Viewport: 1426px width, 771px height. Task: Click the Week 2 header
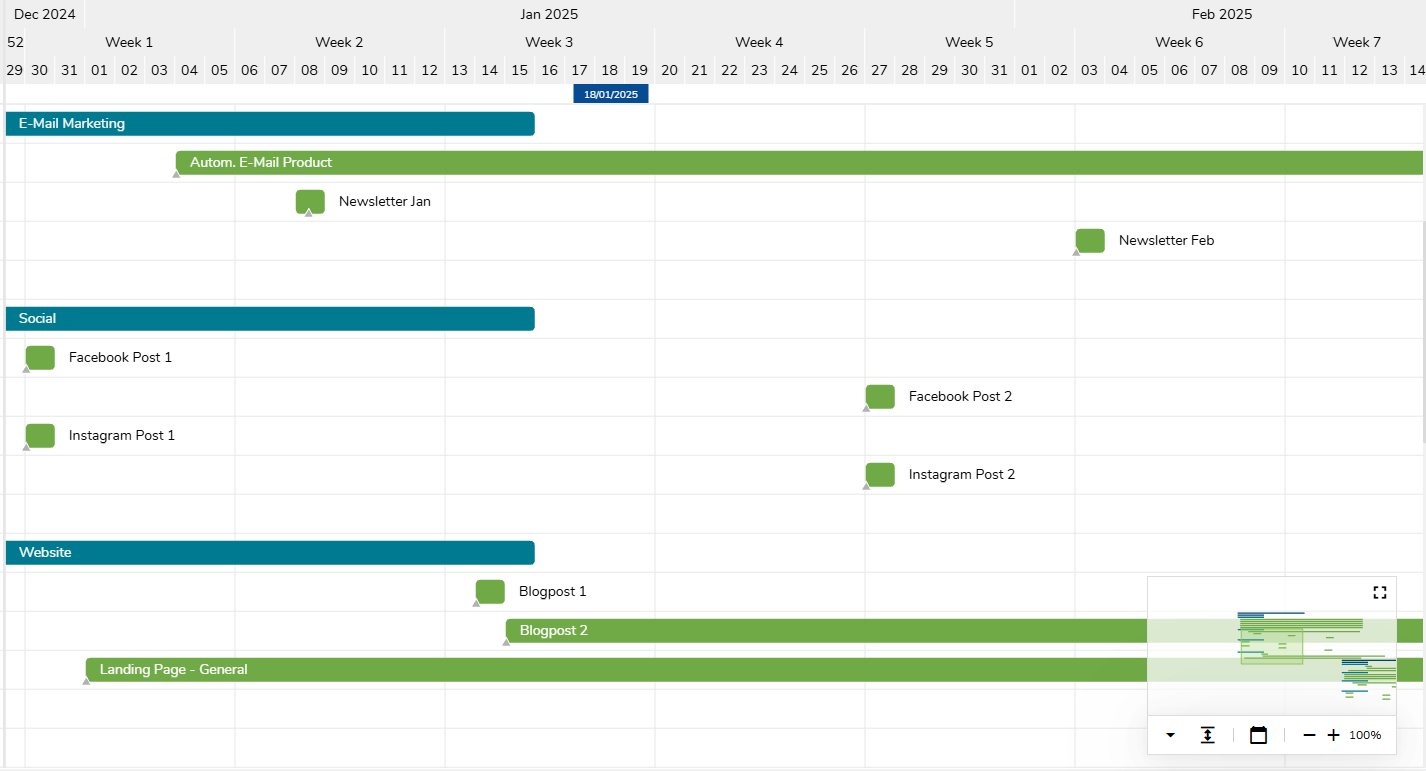pos(339,42)
